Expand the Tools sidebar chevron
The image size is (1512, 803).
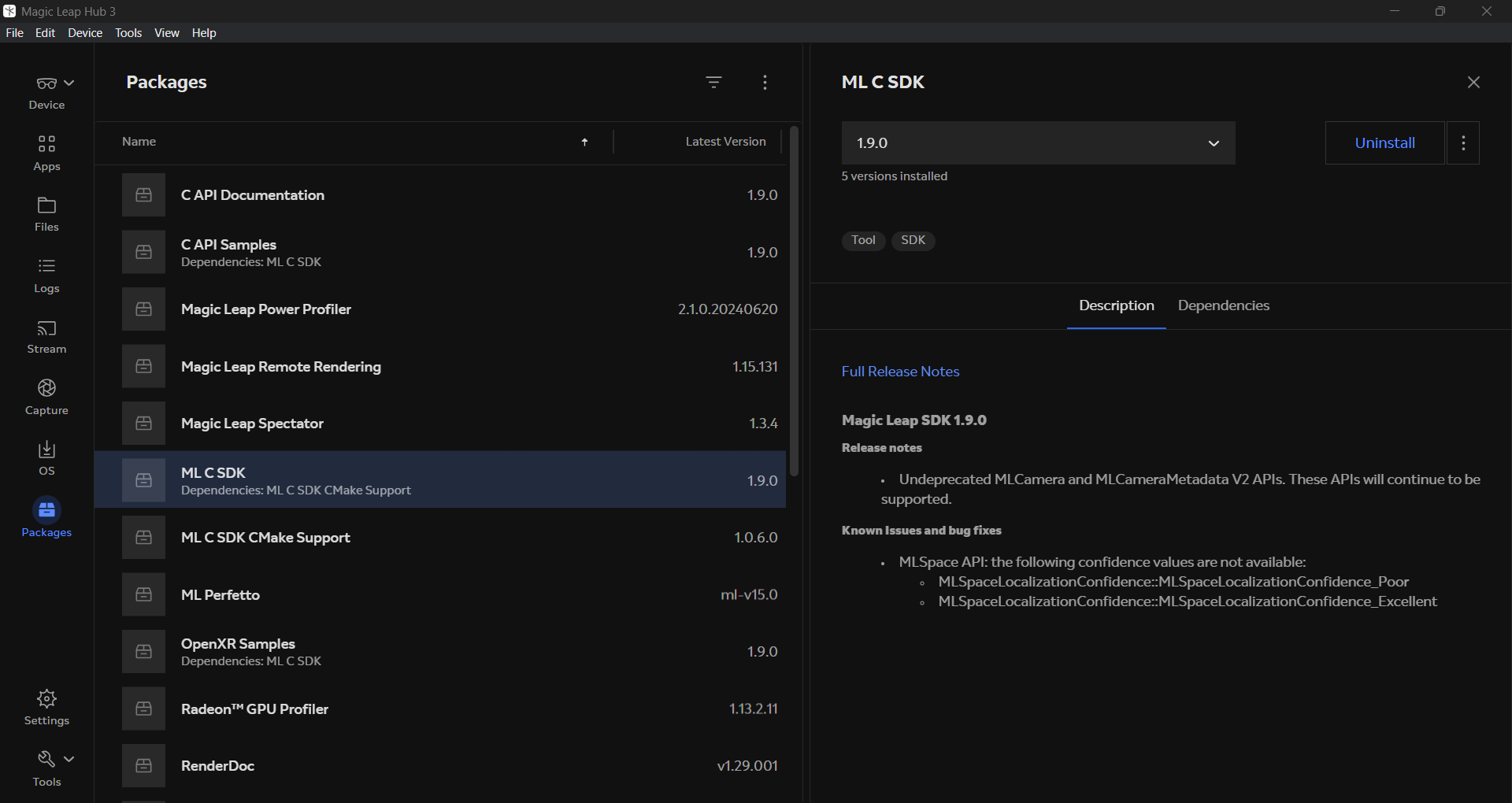68,757
